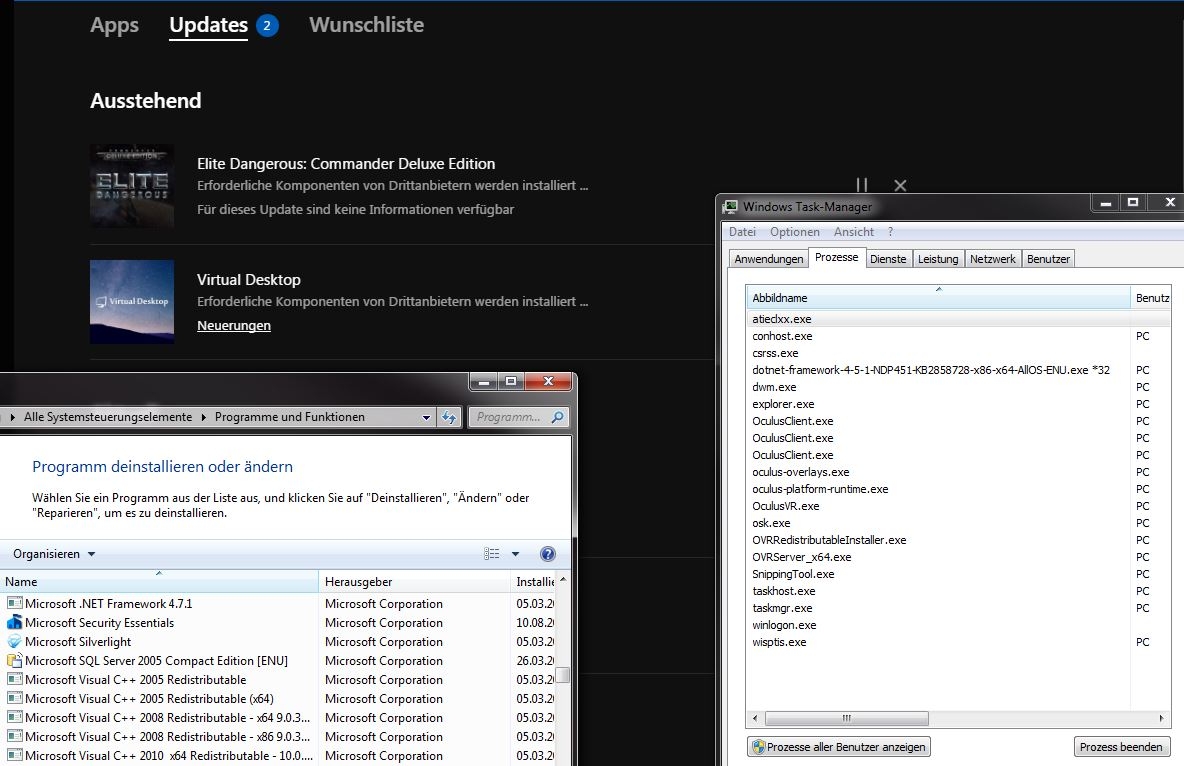1184x766 pixels.
Task: Sort processes by Abbildname column header
Action: pos(938,298)
